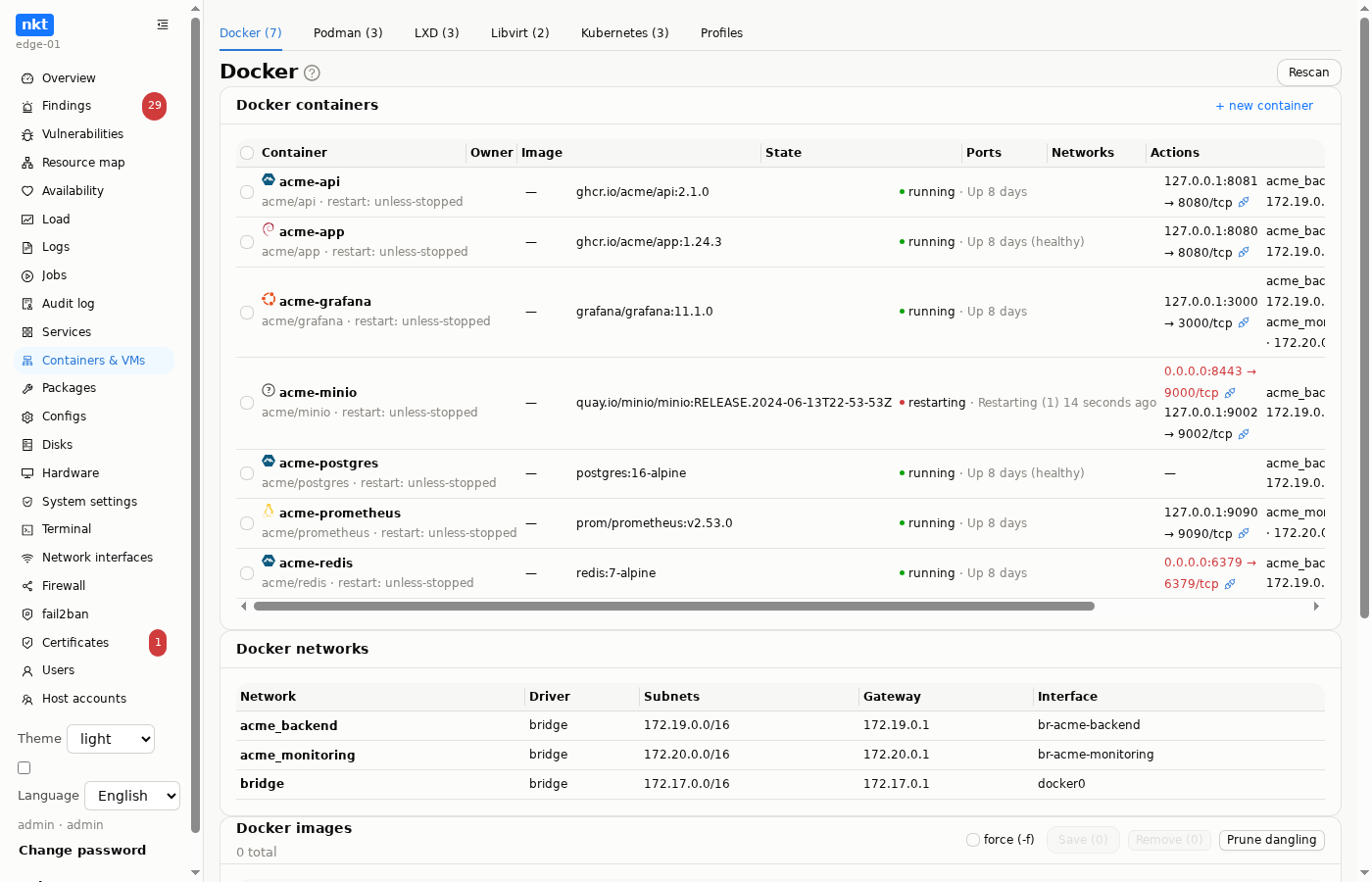
Task: Click the Resource map icon
Action: tap(27, 163)
